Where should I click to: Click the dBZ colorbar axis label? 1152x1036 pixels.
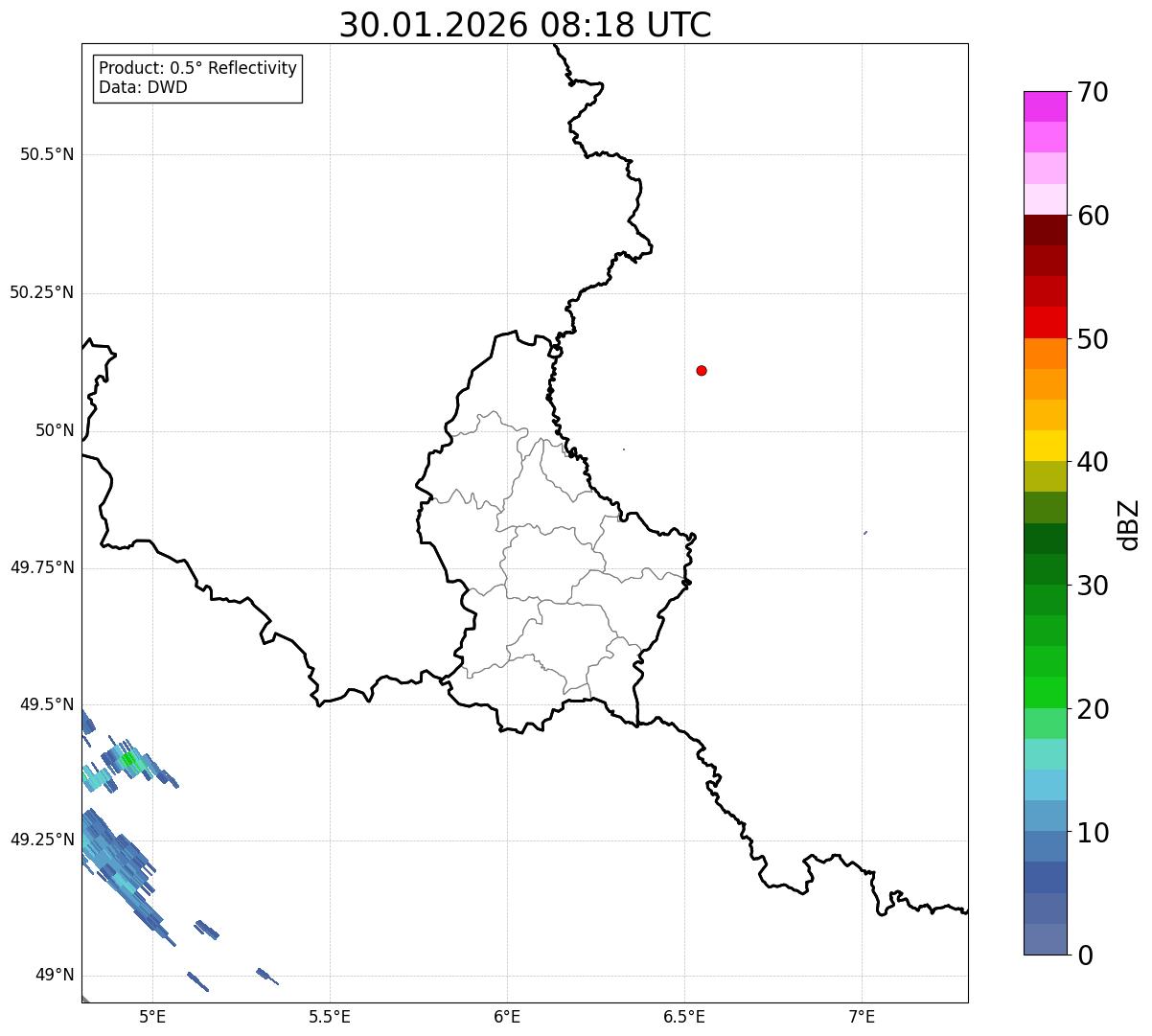1129,523
